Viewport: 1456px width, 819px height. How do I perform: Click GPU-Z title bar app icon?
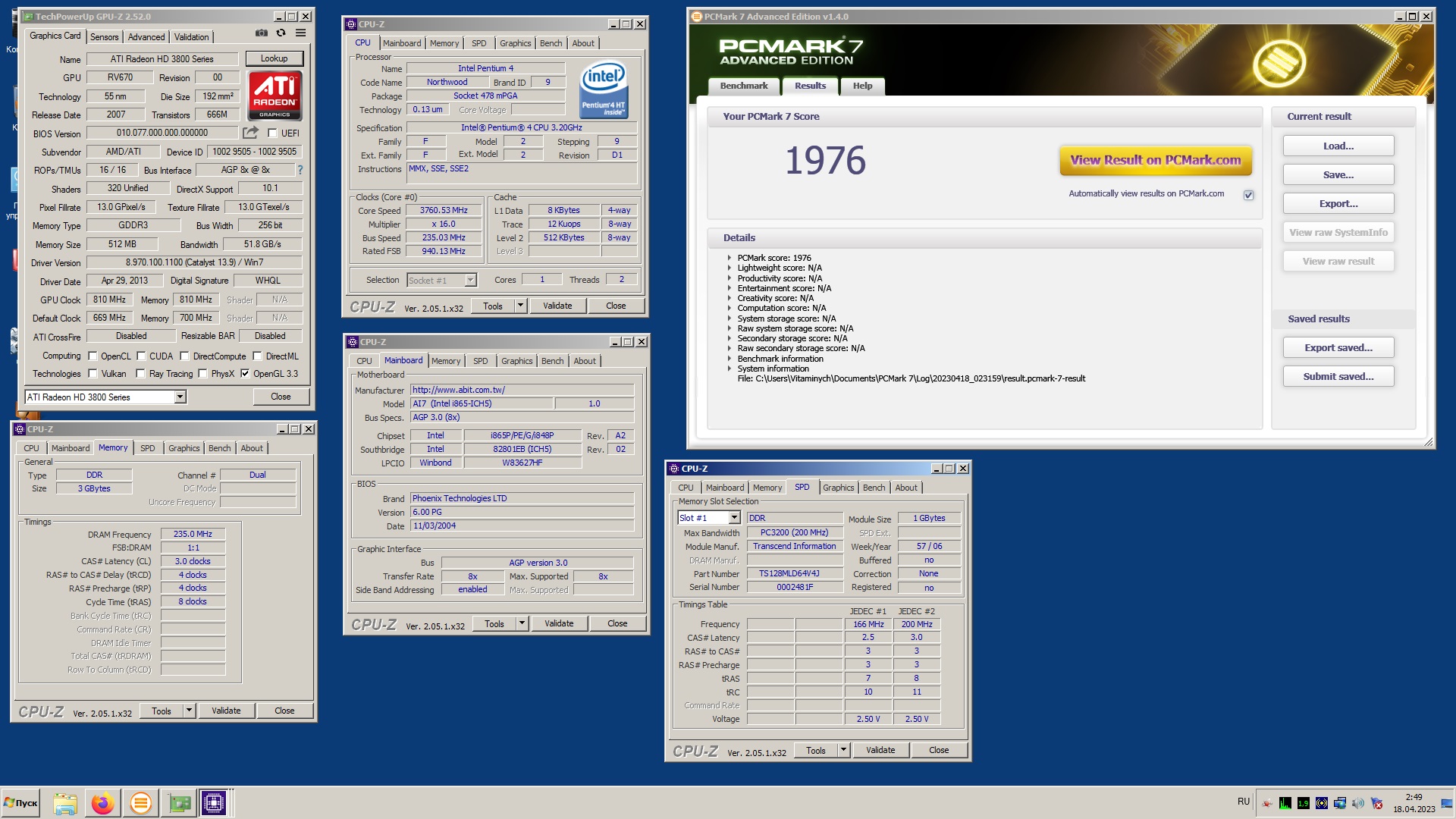[28, 16]
